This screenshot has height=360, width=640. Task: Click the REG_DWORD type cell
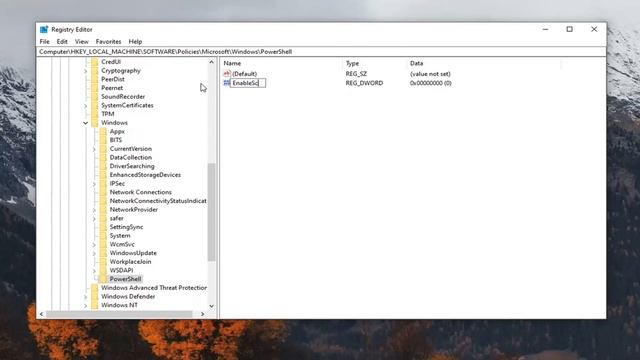click(x=364, y=83)
